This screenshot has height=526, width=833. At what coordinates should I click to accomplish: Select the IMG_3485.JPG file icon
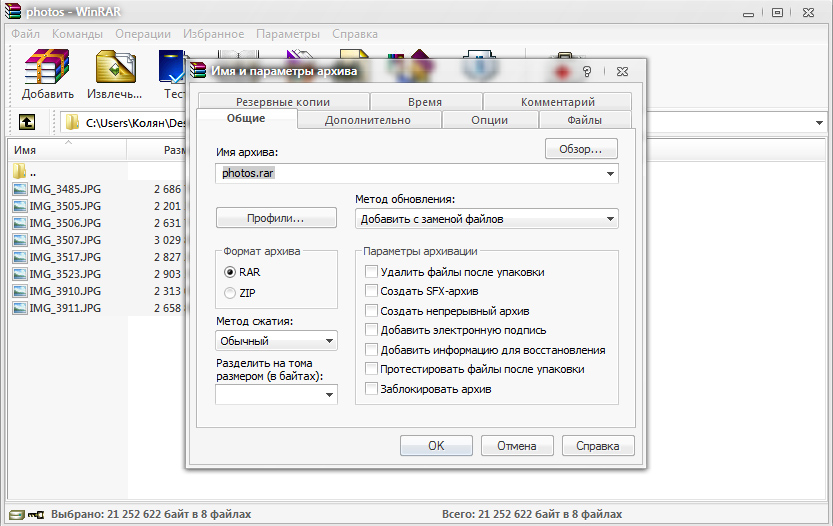click(20, 189)
